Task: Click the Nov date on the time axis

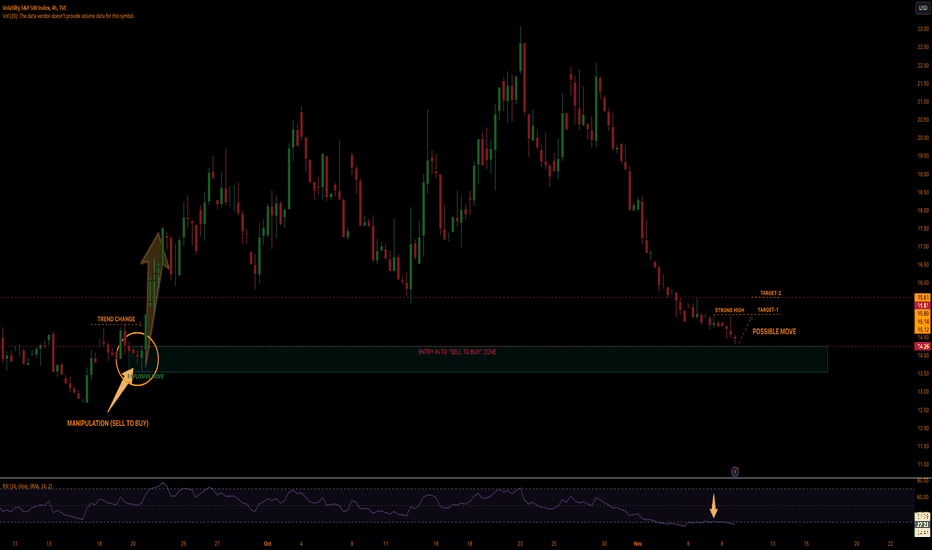Action: (x=638, y=543)
